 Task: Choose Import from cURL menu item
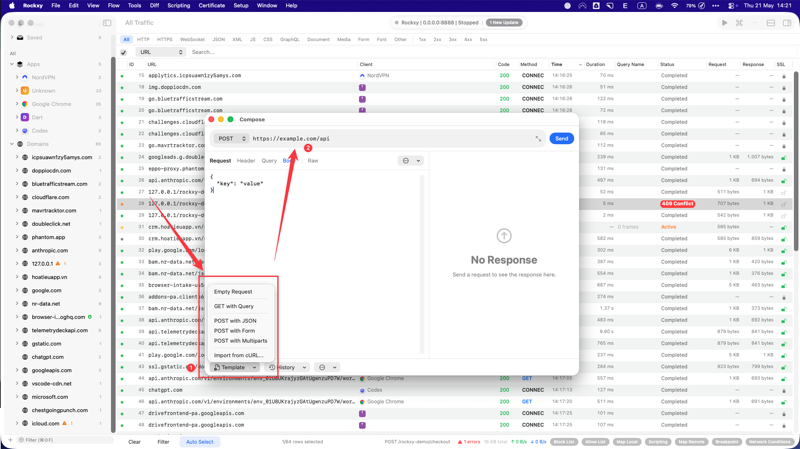point(238,355)
